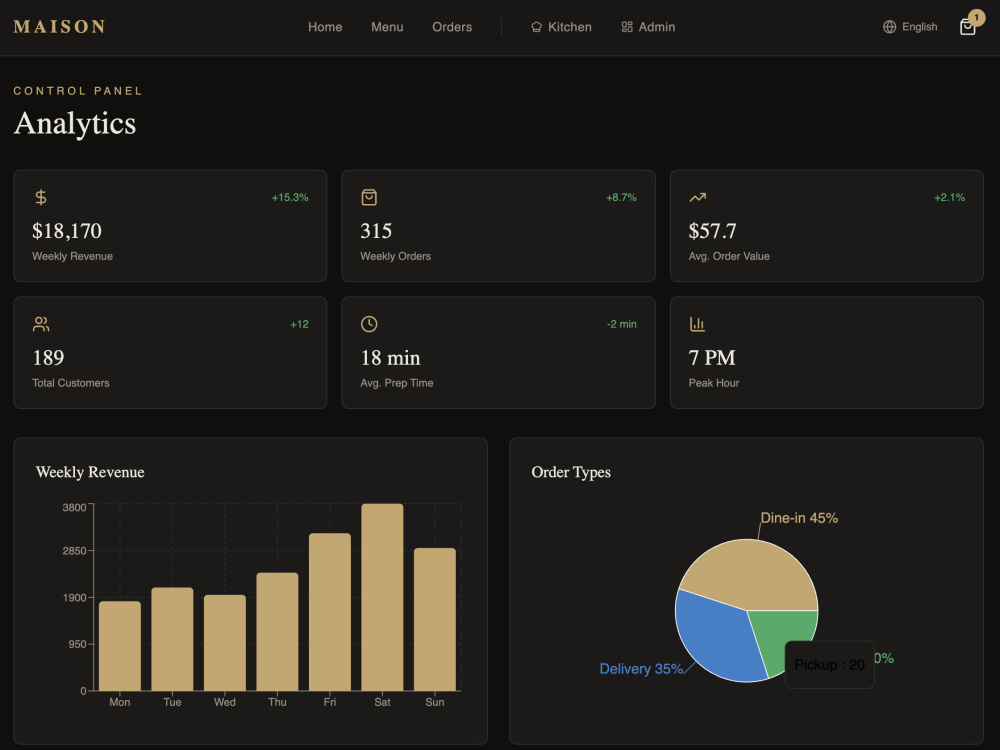The image size is (1000, 750).
Task: Click the 315 weekly orders value
Action: coord(376,231)
